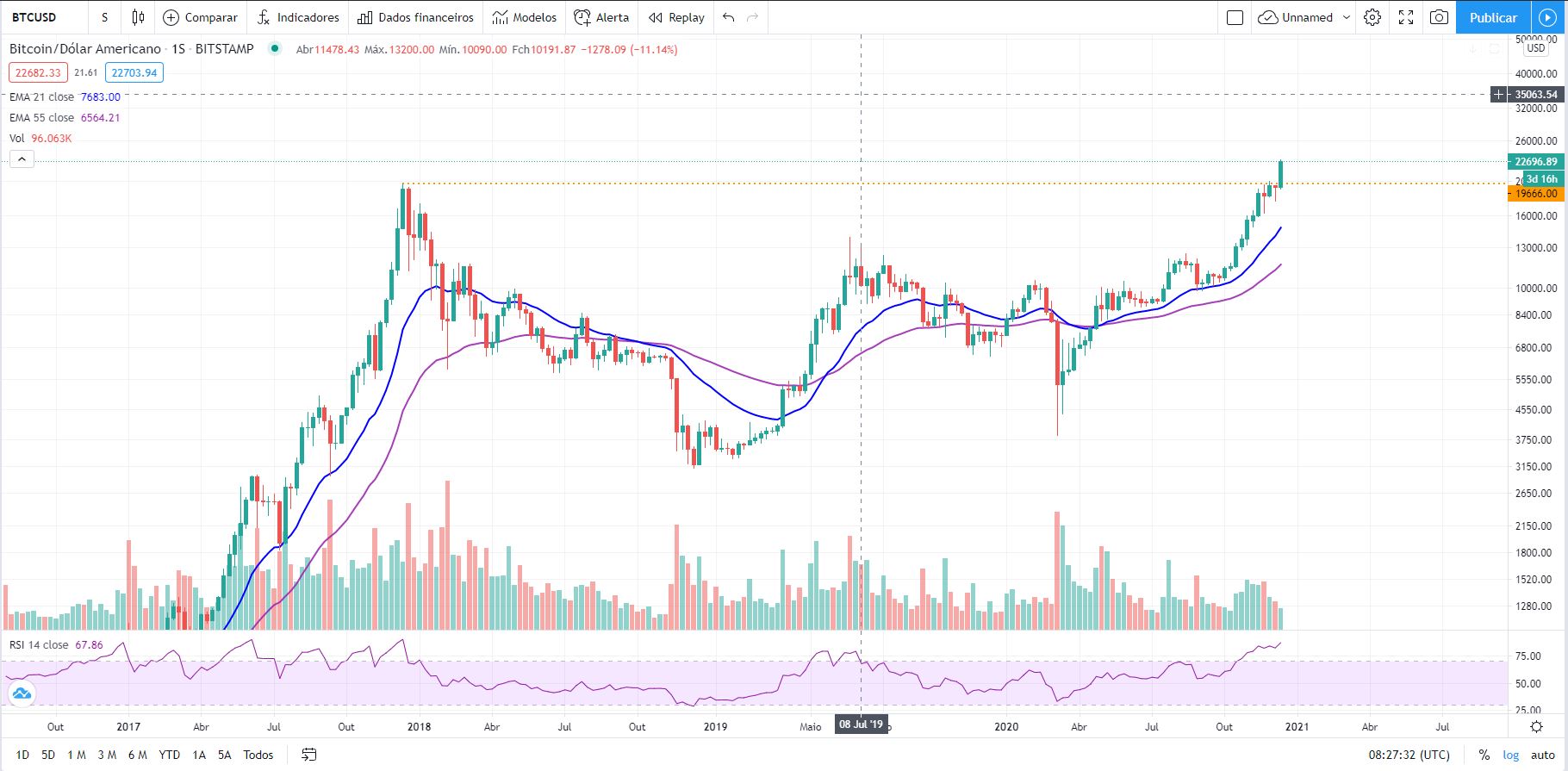Open the S time interval selector
Screen dimensions: 1568x771
pyautogui.click(x=105, y=17)
